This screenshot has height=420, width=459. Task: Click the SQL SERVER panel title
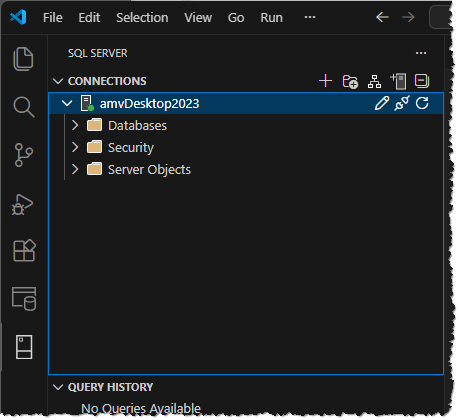(98, 53)
